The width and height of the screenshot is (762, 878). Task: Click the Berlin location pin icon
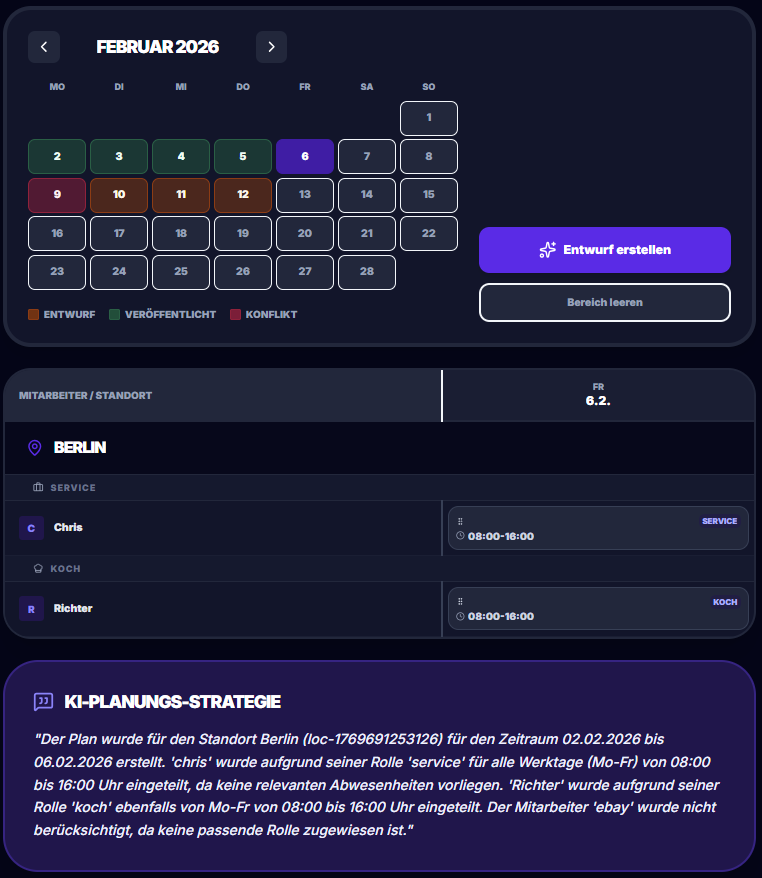tap(35, 448)
